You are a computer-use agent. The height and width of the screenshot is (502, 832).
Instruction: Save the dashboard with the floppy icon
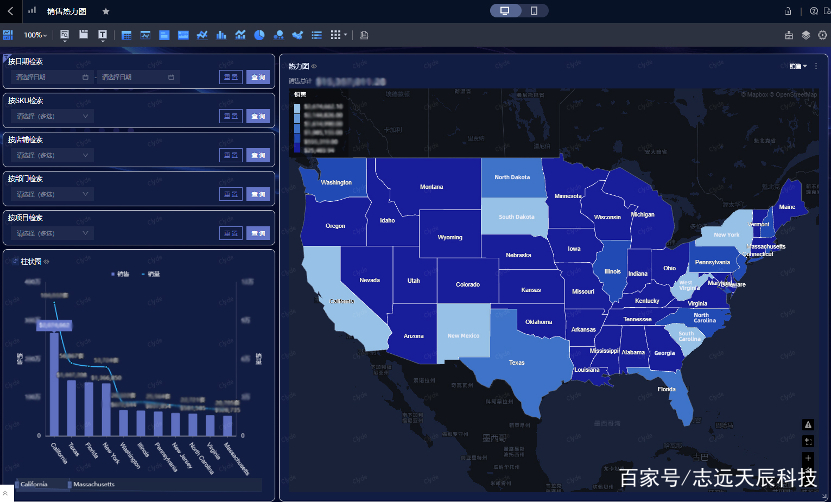click(x=83, y=34)
